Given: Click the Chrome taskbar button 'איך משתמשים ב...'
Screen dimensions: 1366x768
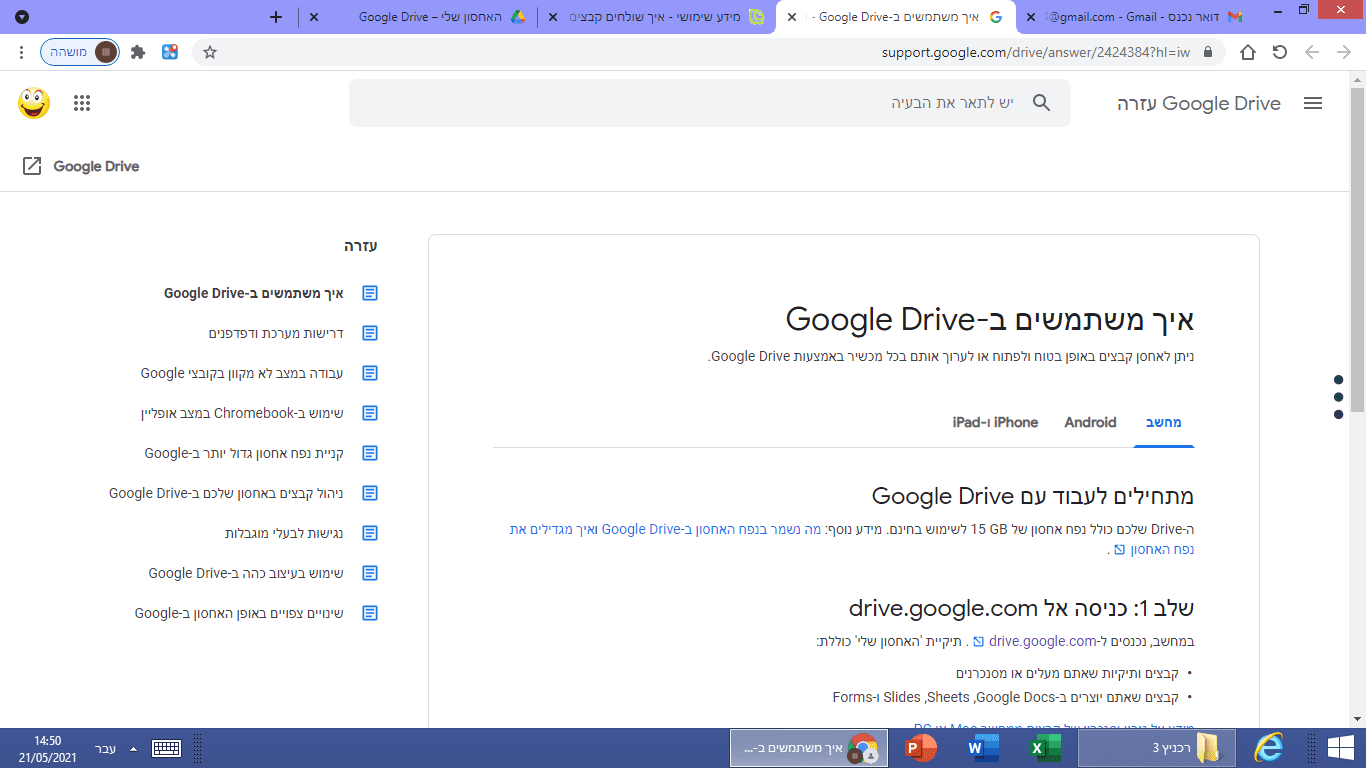Looking at the screenshot, I should pos(808,748).
